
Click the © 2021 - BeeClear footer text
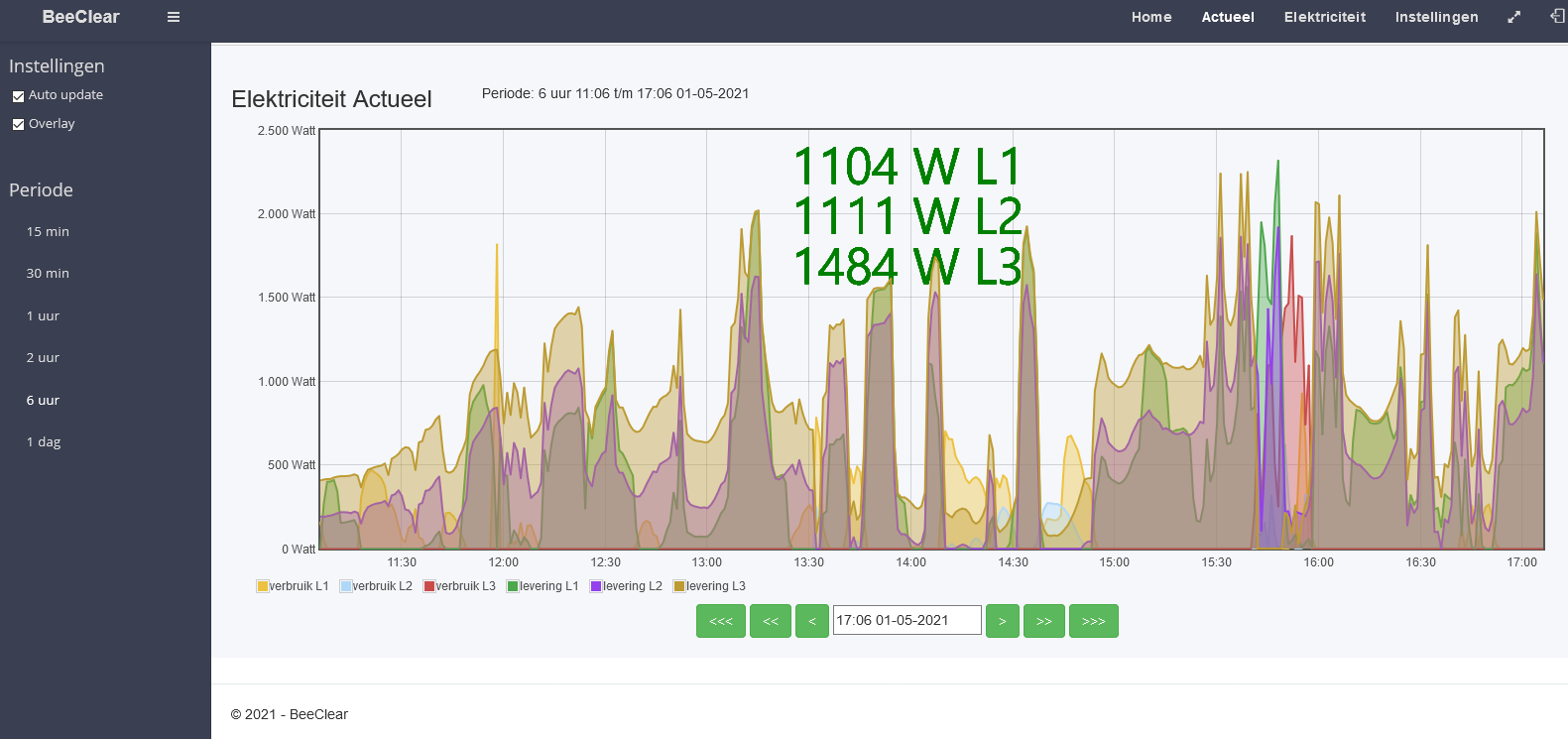(290, 714)
